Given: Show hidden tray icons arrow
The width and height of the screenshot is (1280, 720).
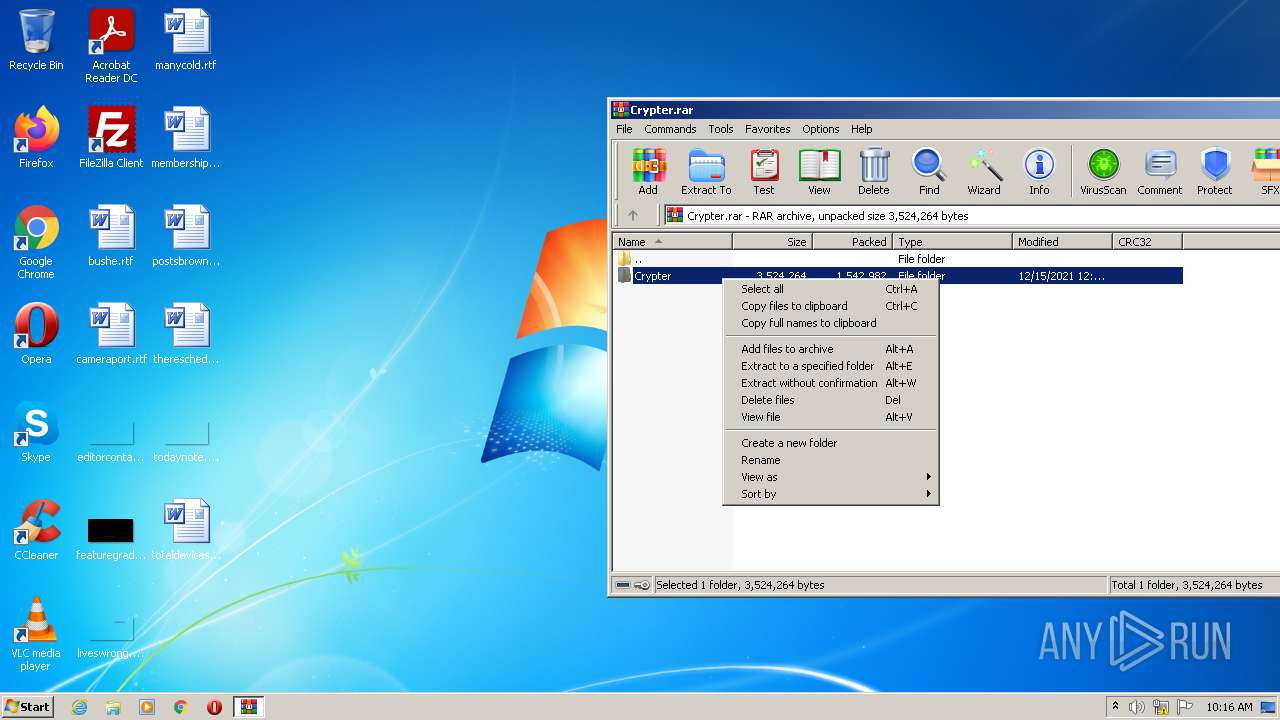Looking at the screenshot, I should pos(1115,707).
